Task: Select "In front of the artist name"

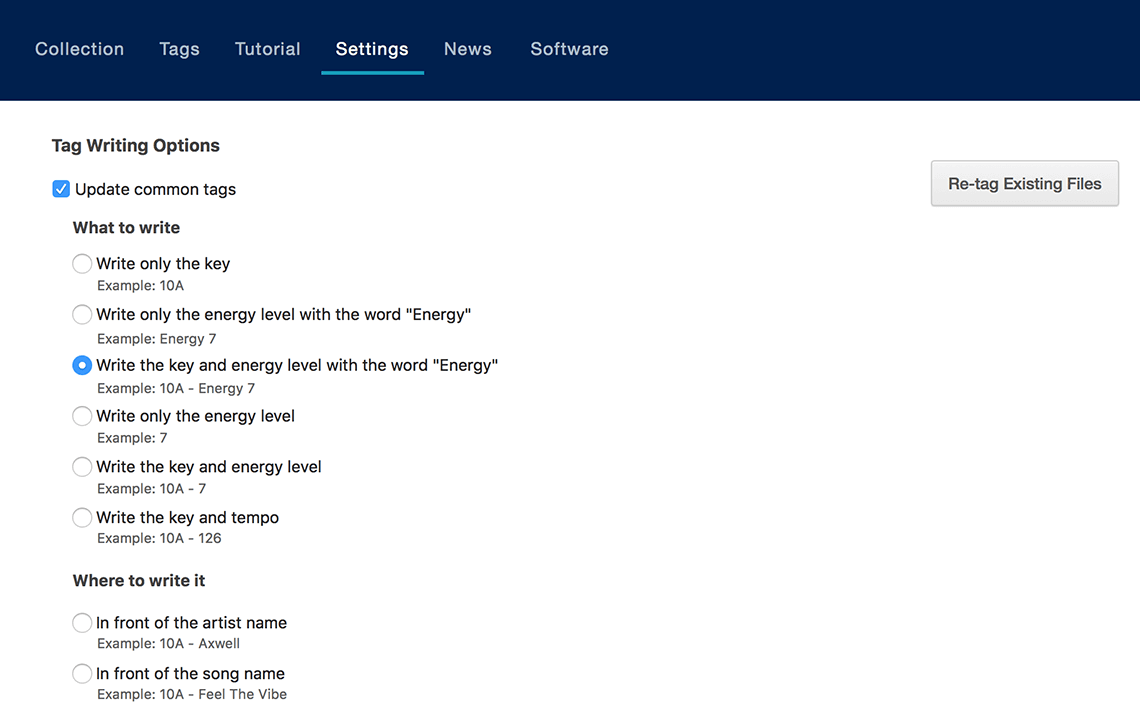Action: 82,623
